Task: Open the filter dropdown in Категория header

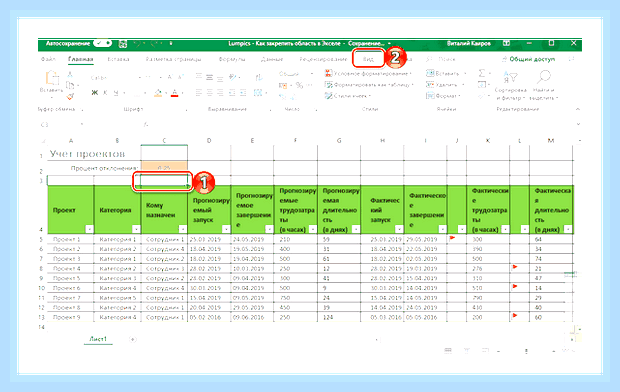Action: pyautogui.click(x=136, y=229)
